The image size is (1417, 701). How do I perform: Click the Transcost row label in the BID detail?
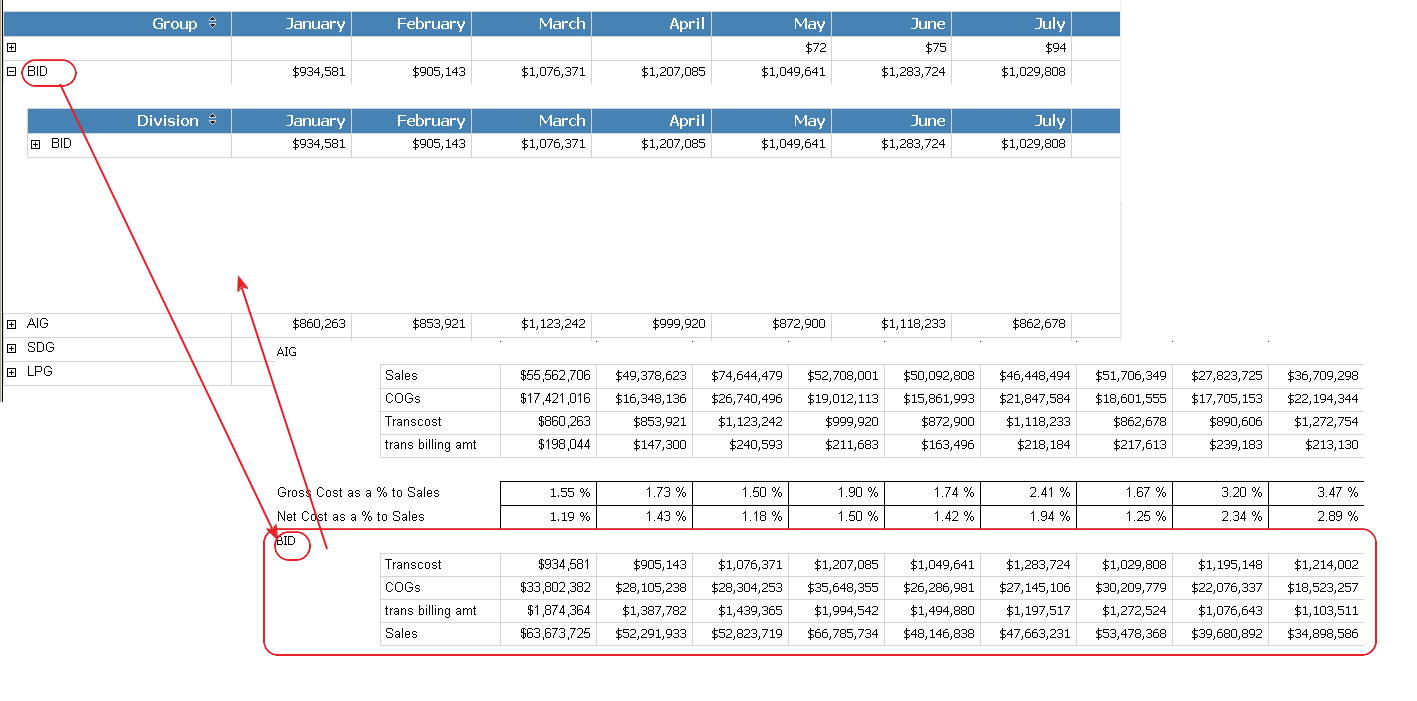(x=408, y=564)
